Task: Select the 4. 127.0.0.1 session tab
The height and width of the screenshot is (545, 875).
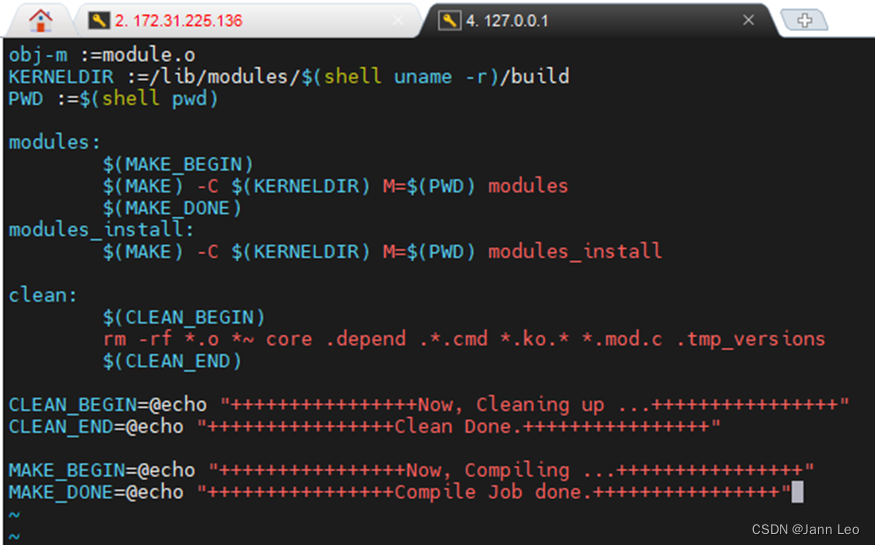Action: point(507,21)
